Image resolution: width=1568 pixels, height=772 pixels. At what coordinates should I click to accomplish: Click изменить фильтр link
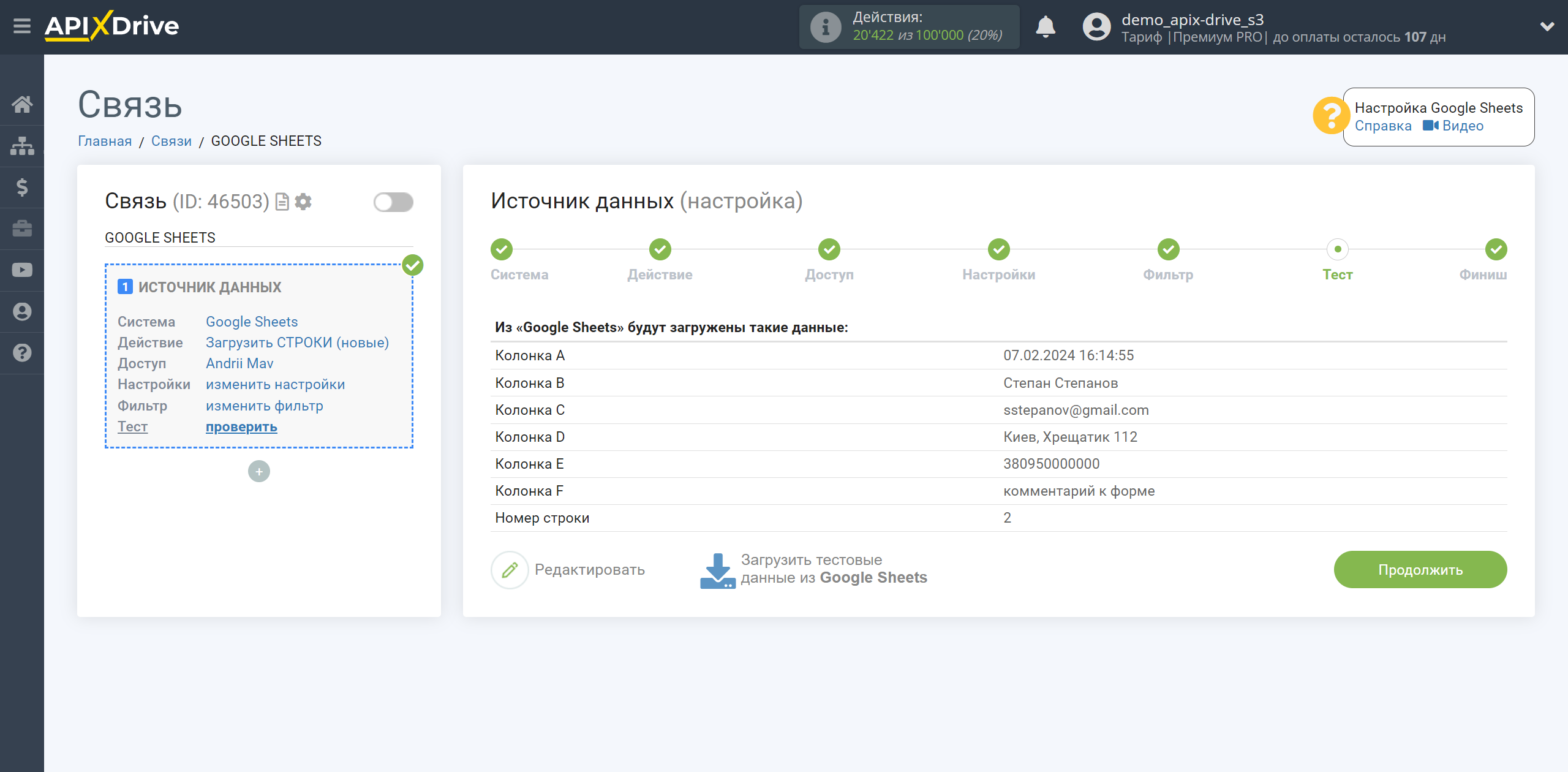[264, 406]
